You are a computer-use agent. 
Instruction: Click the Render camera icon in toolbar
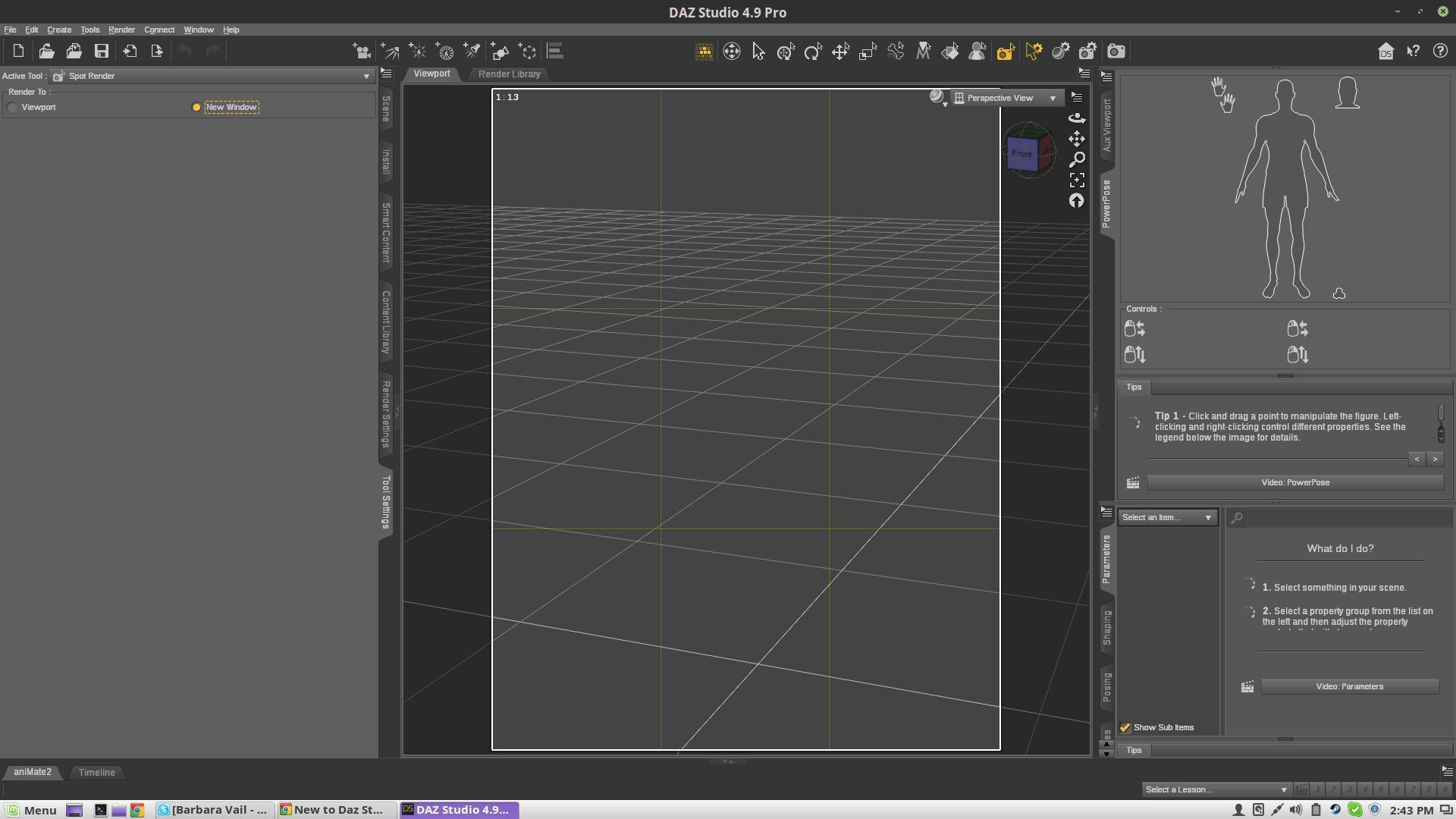[1116, 52]
